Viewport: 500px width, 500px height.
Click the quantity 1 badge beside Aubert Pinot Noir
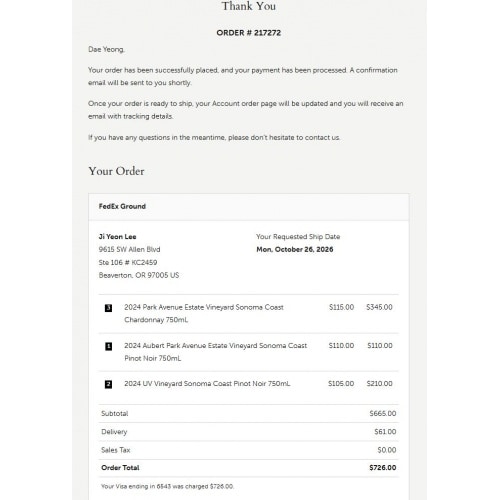pyautogui.click(x=108, y=347)
